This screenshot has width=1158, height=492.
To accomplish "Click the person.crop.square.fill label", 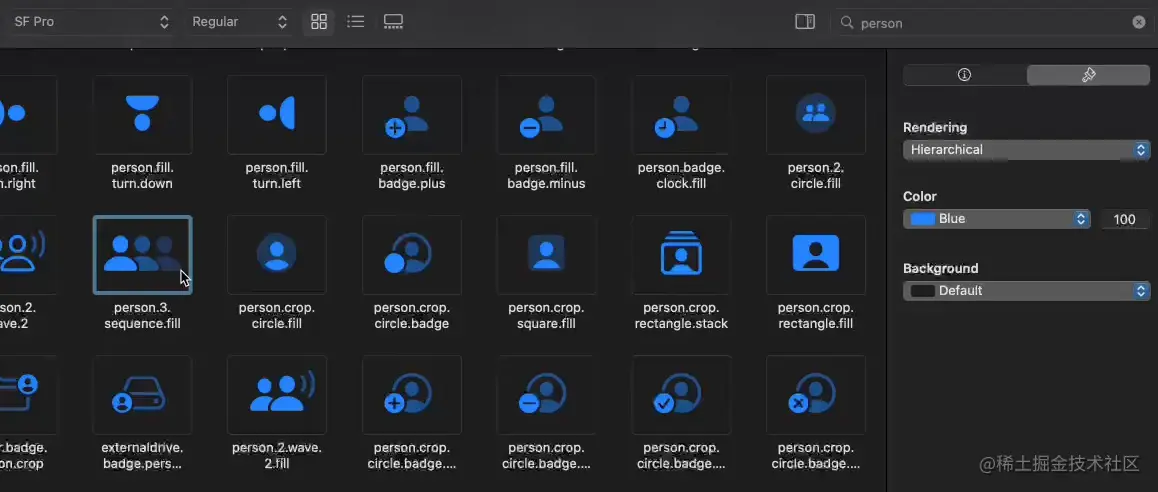I will point(547,315).
